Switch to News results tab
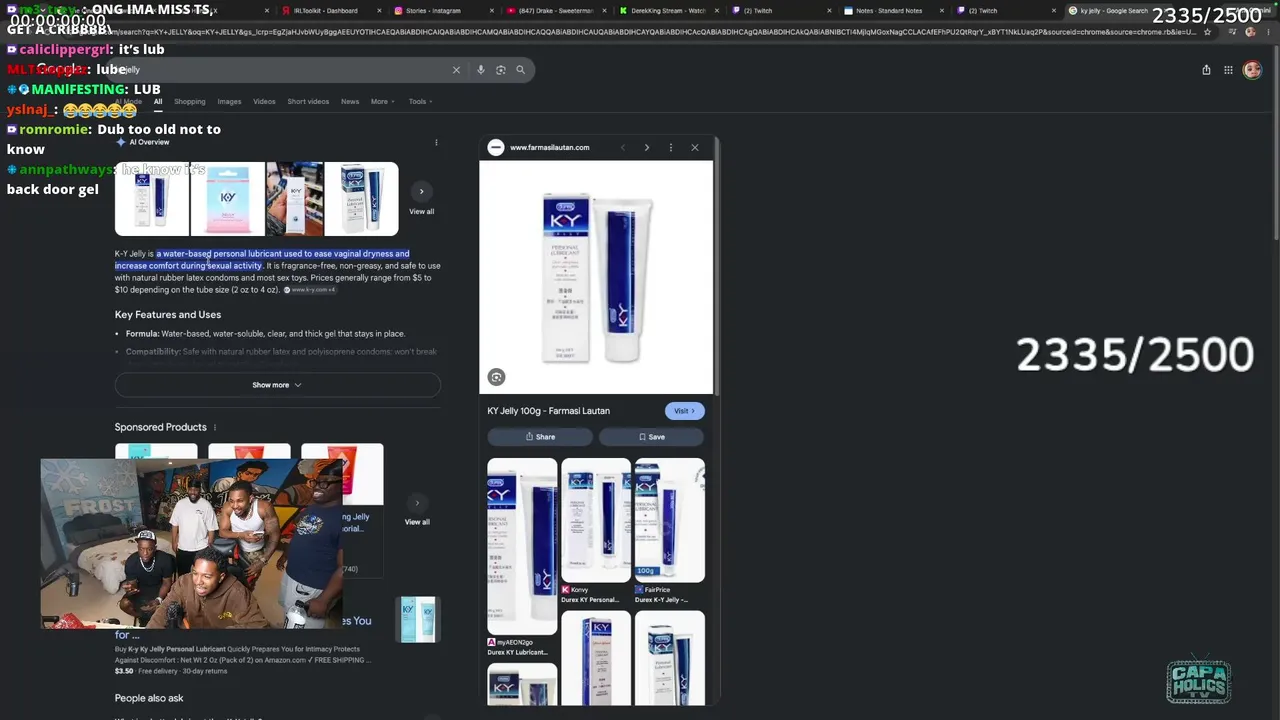 tap(349, 101)
